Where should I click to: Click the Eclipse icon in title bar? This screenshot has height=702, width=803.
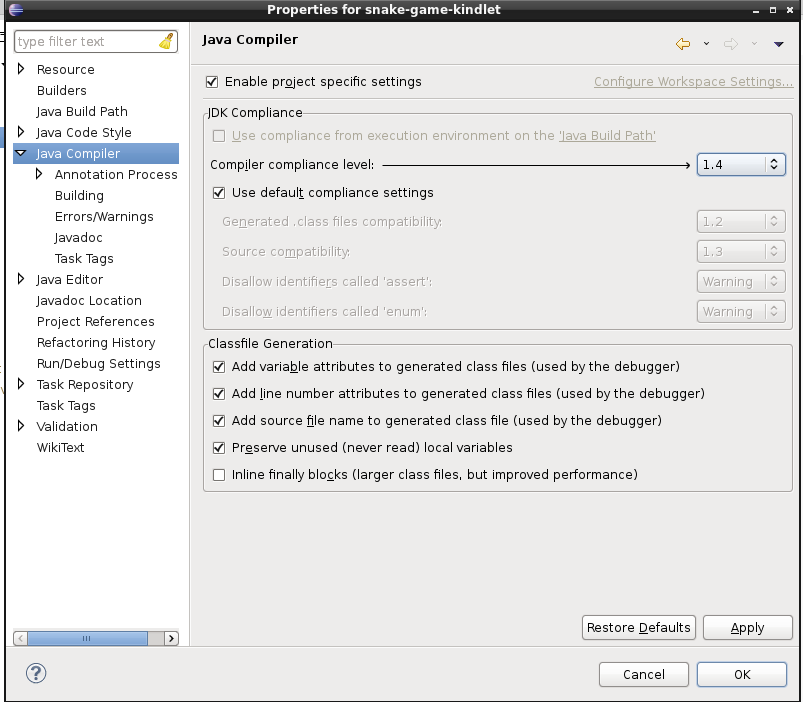[15, 10]
